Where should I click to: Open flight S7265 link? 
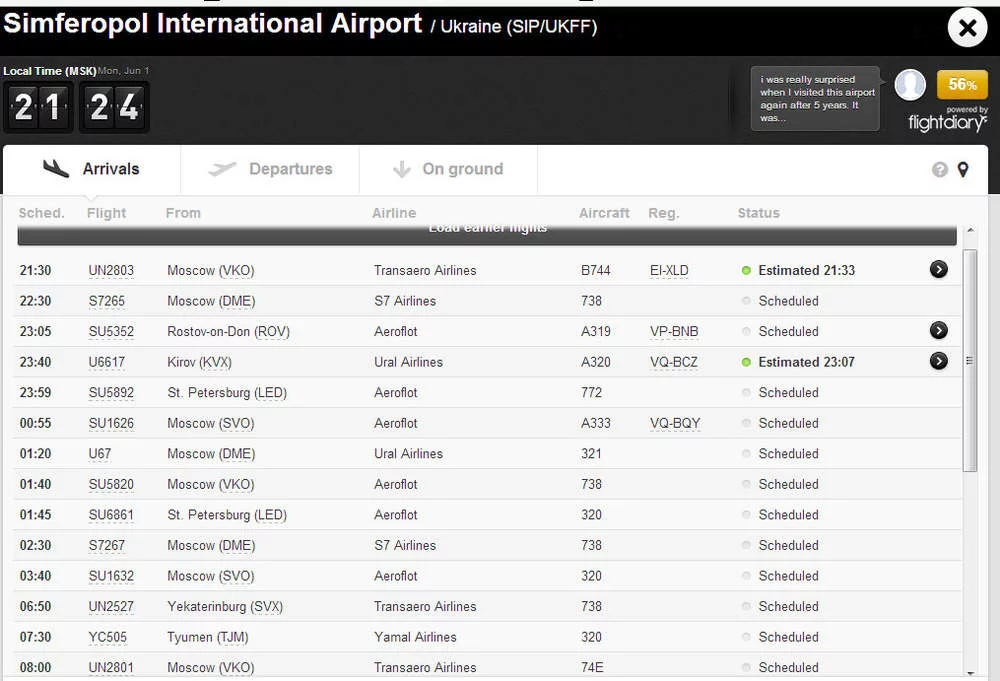pos(107,301)
